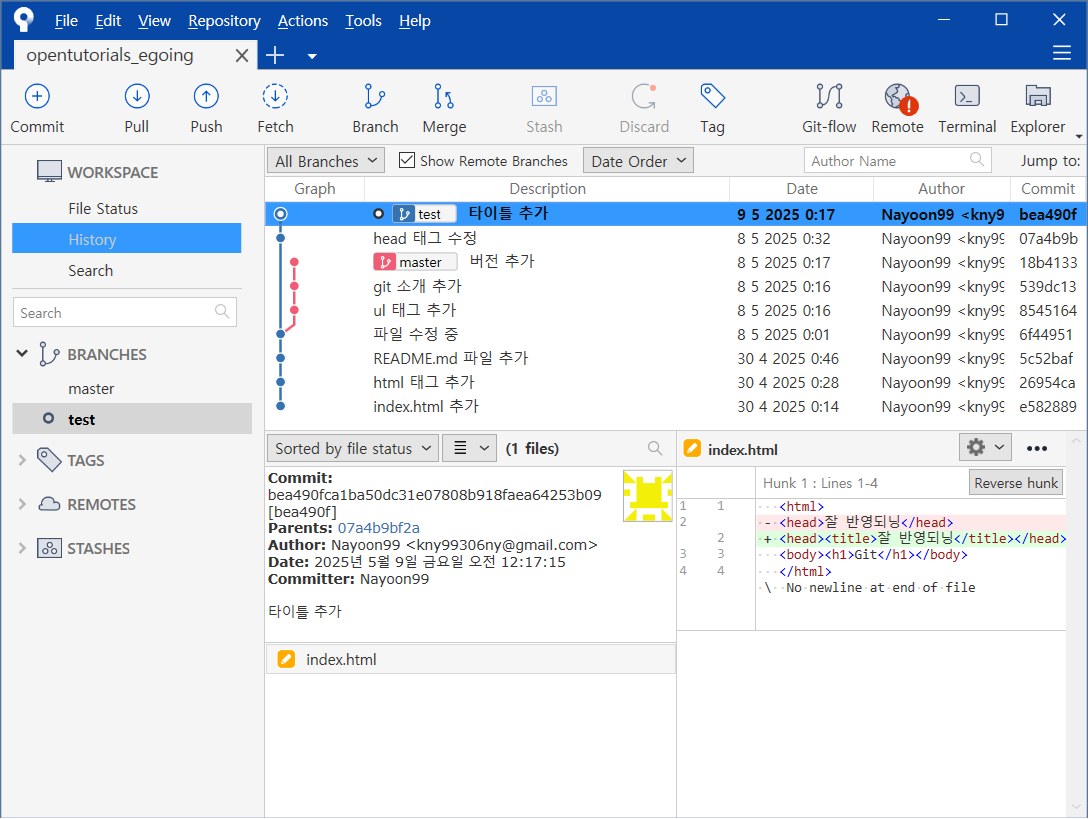Open the All Branches dropdown
Screen dimensions: 1088x819
click(x=325, y=161)
